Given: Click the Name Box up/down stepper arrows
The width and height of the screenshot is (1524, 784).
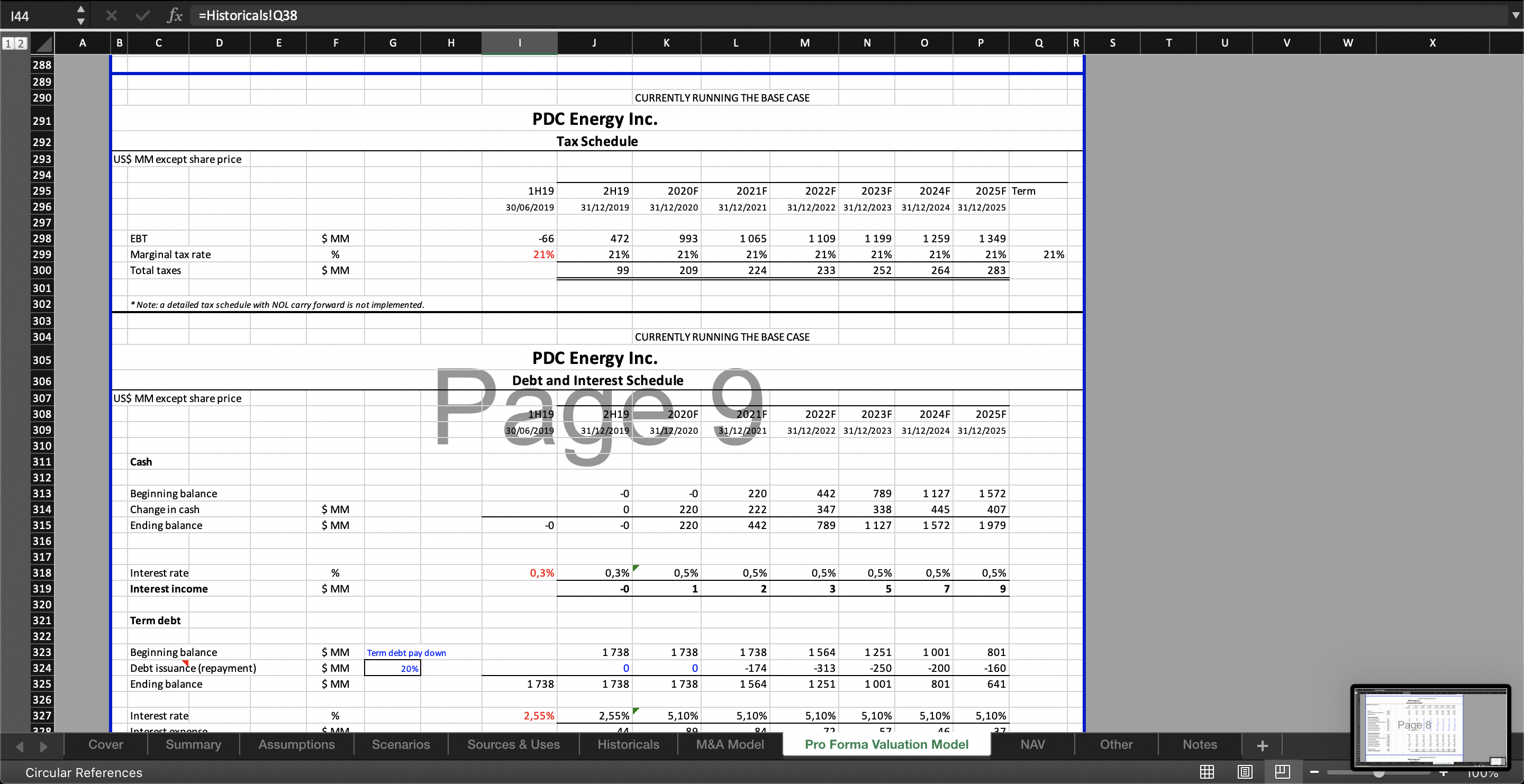Looking at the screenshot, I should click(81, 15).
